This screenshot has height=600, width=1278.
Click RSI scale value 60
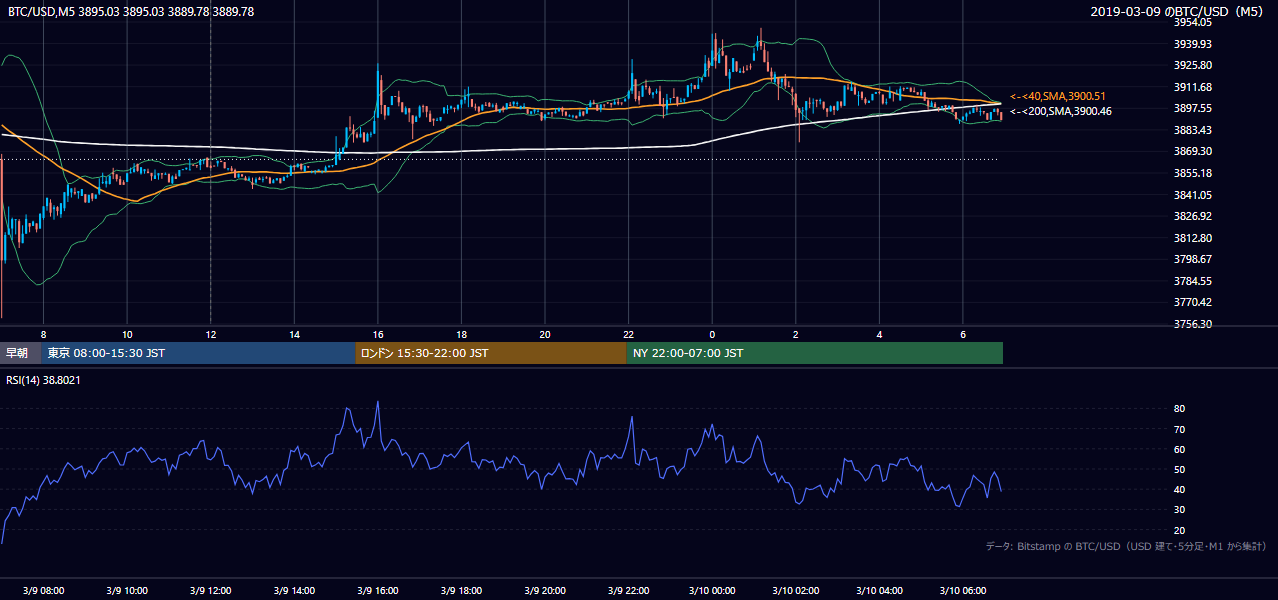coord(1179,449)
